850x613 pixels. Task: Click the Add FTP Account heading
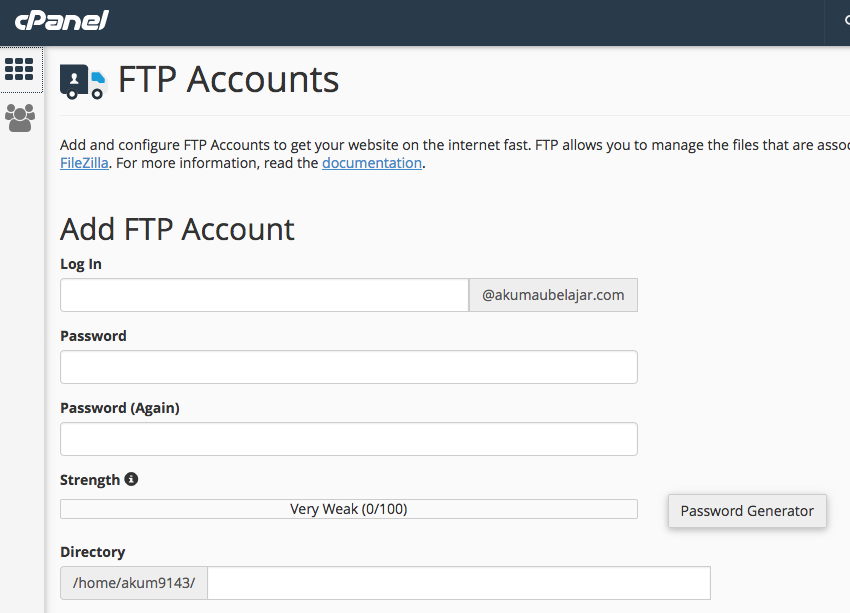pyautogui.click(x=177, y=229)
